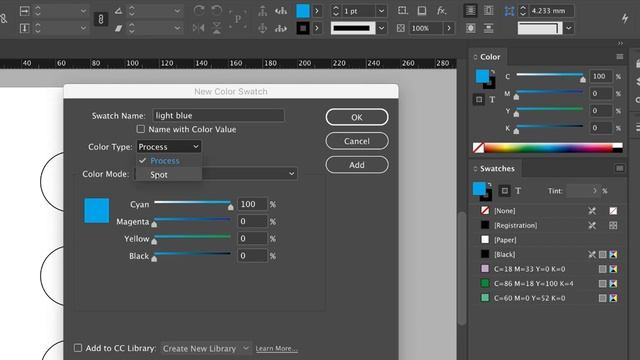This screenshot has height=360, width=640.
Task: Open the fill color flyout arrow
Action: tap(317, 11)
